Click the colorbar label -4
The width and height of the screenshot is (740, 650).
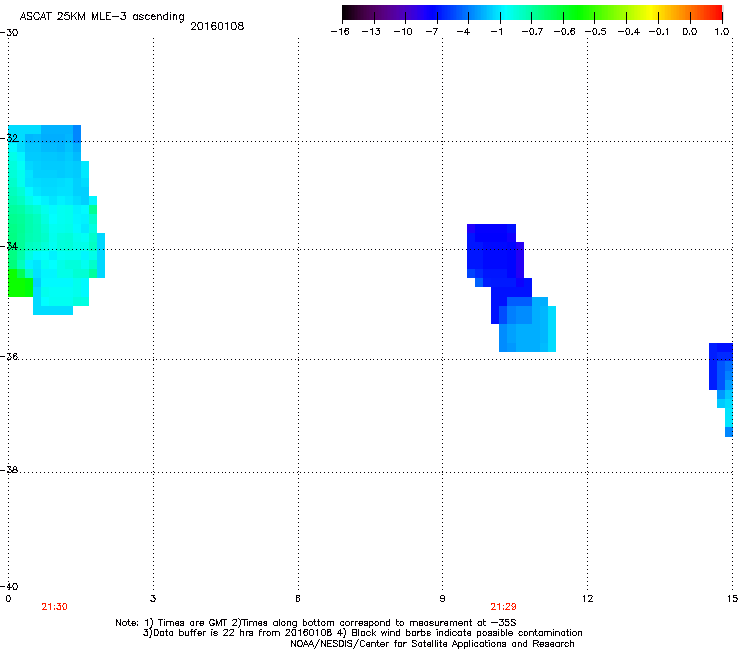coord(463,32)
